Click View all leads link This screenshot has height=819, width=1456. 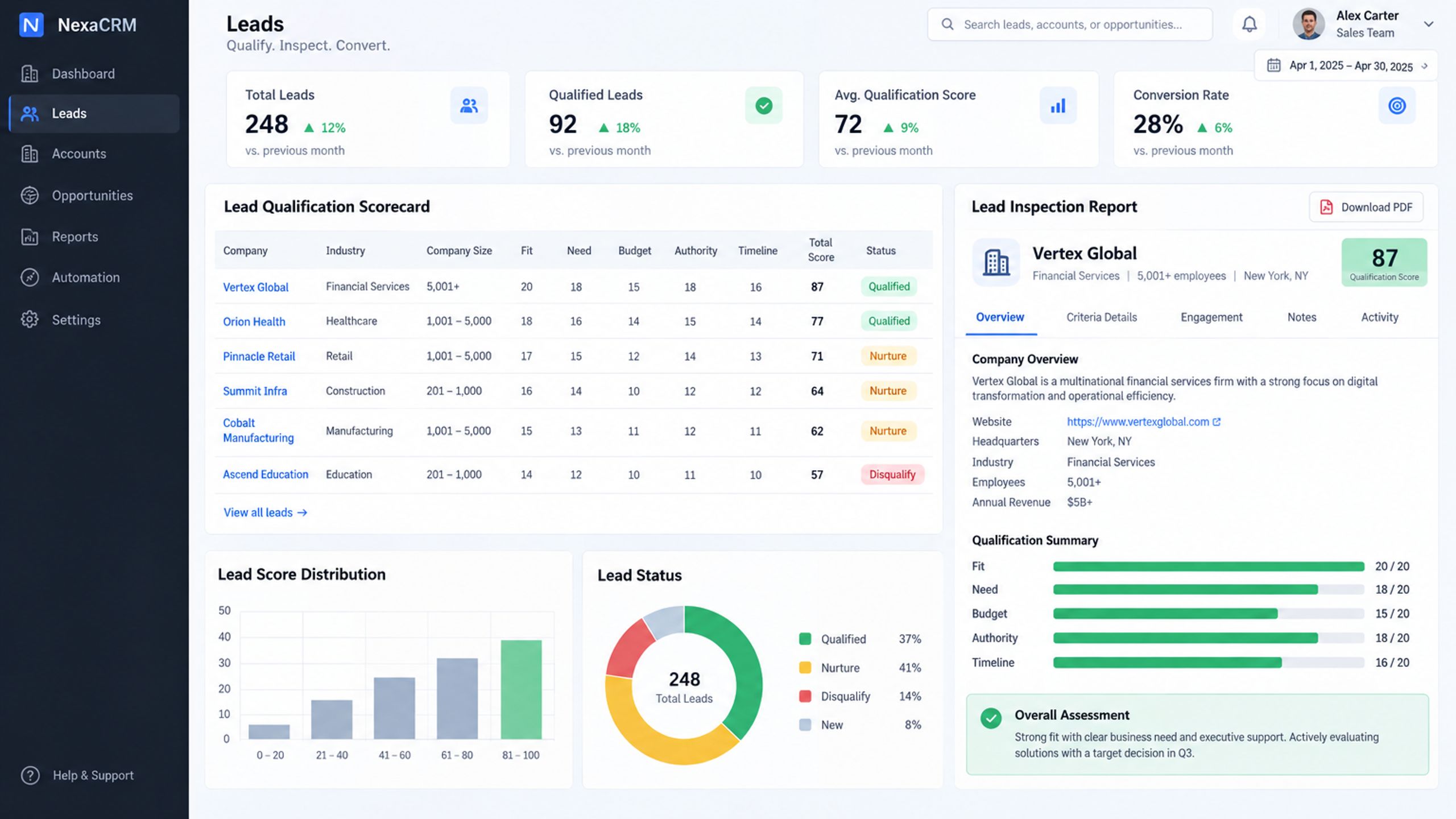265,512
